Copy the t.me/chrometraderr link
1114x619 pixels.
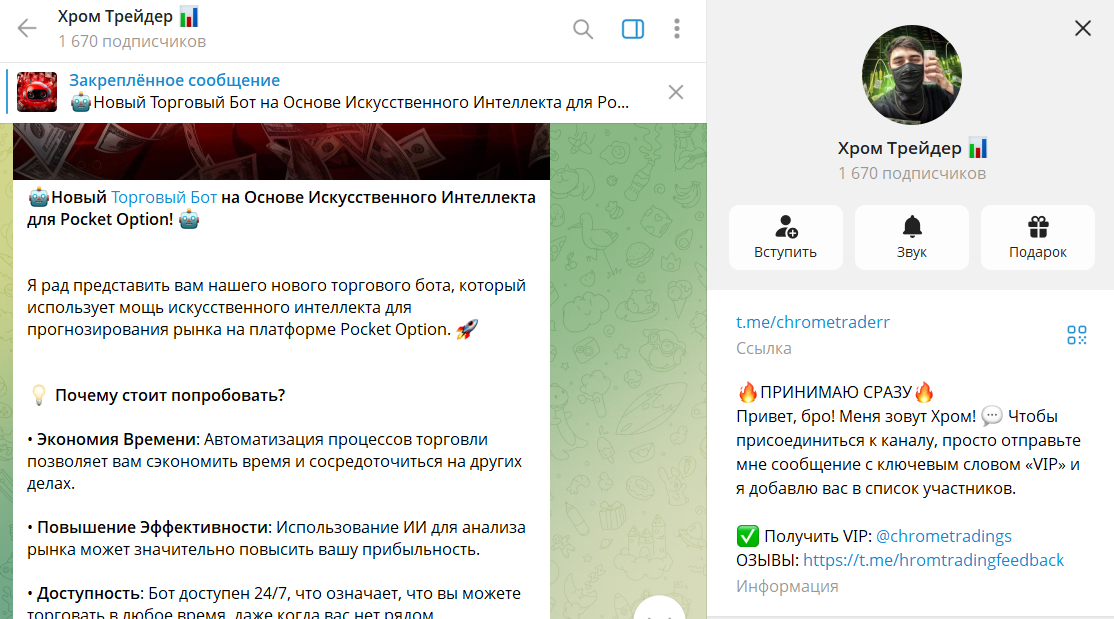(x=813, y=322)
